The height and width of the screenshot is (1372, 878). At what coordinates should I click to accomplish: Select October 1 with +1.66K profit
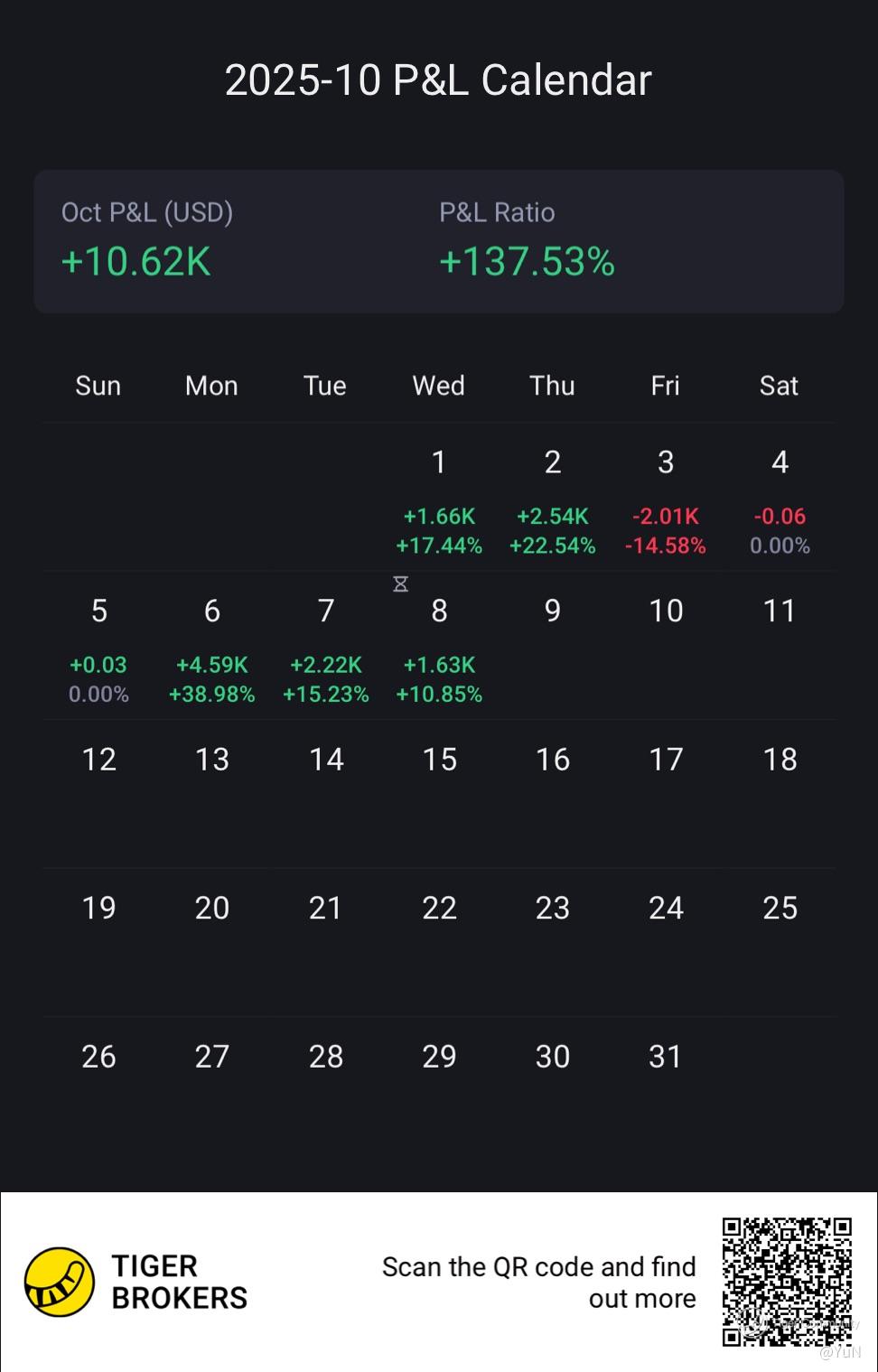coord(439,502)
